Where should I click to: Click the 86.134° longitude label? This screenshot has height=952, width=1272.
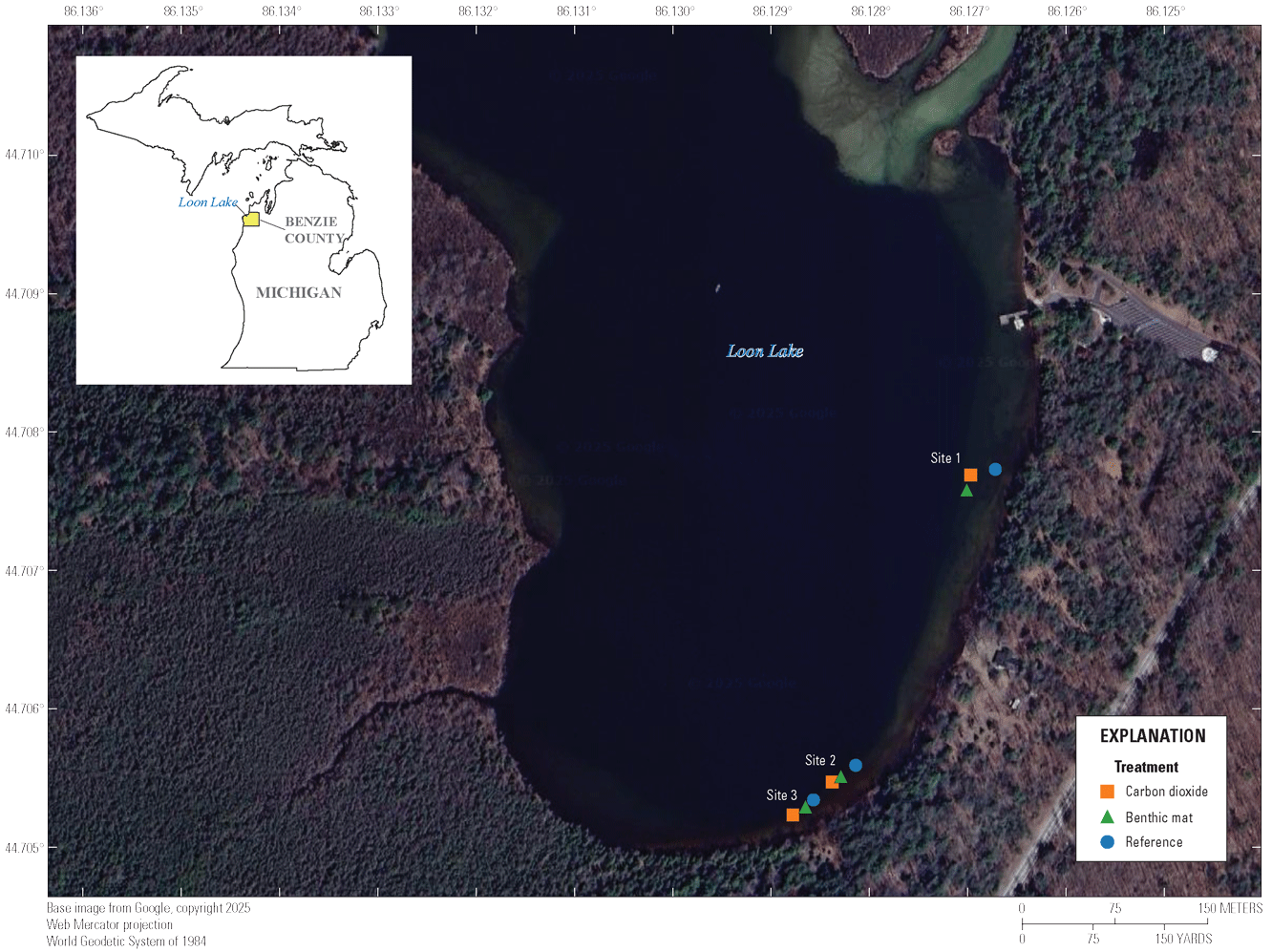(x=281, y=11)
